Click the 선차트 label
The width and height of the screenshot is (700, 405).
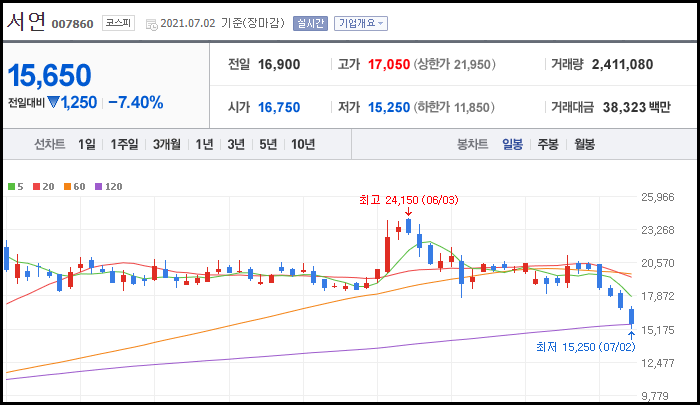(x=50, y=144)
